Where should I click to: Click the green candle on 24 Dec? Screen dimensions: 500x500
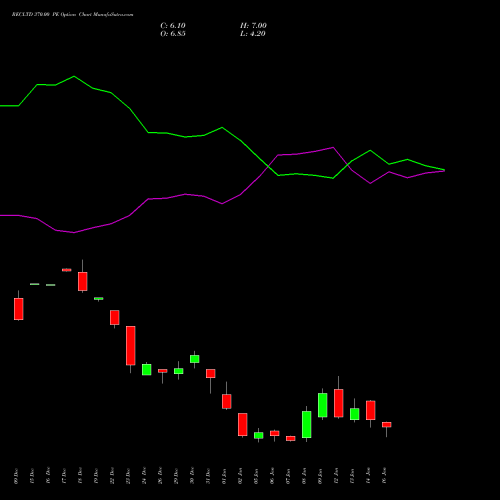click(147, 369)
